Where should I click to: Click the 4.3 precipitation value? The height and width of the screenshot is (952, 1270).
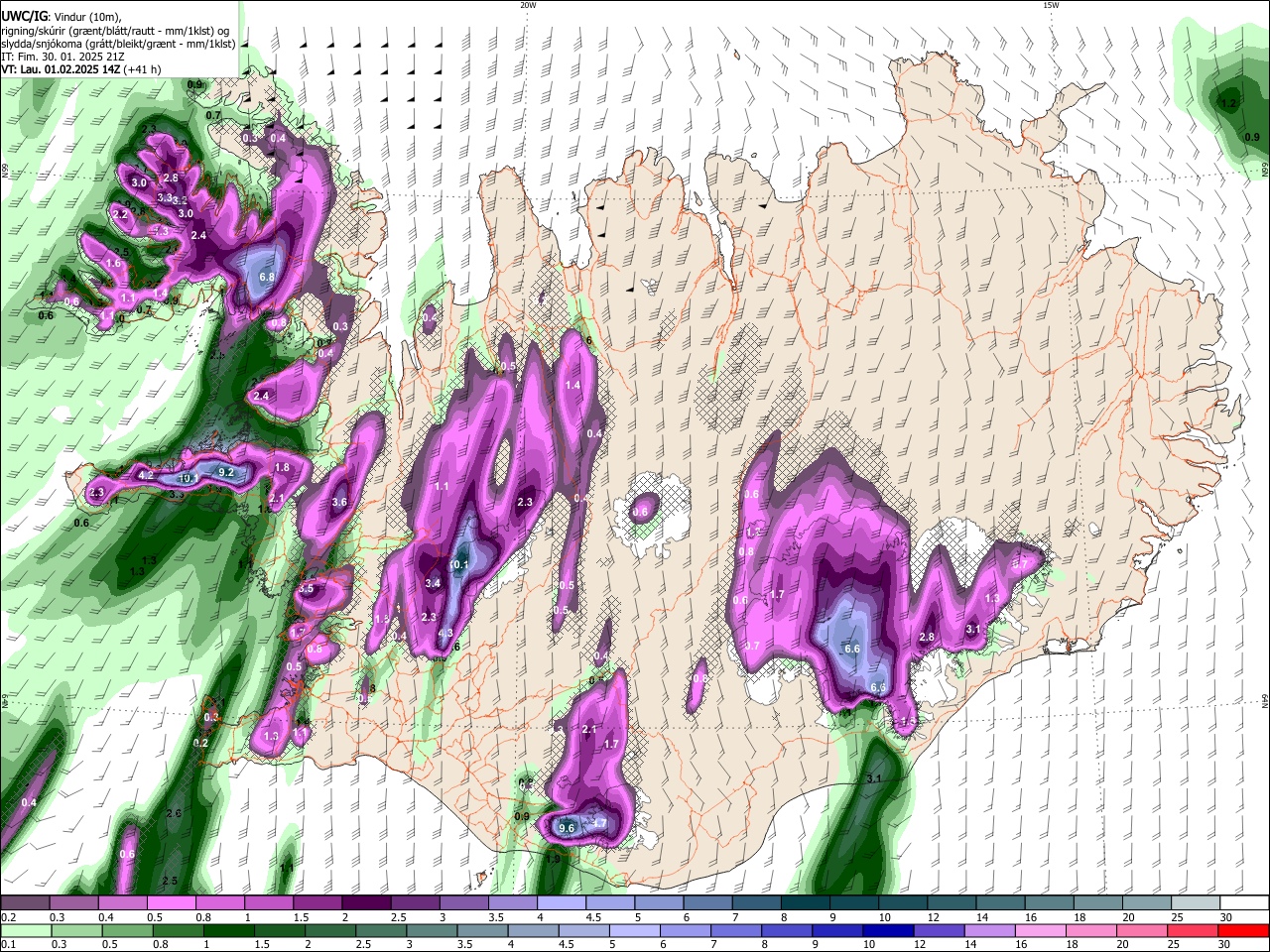point(445,634)
